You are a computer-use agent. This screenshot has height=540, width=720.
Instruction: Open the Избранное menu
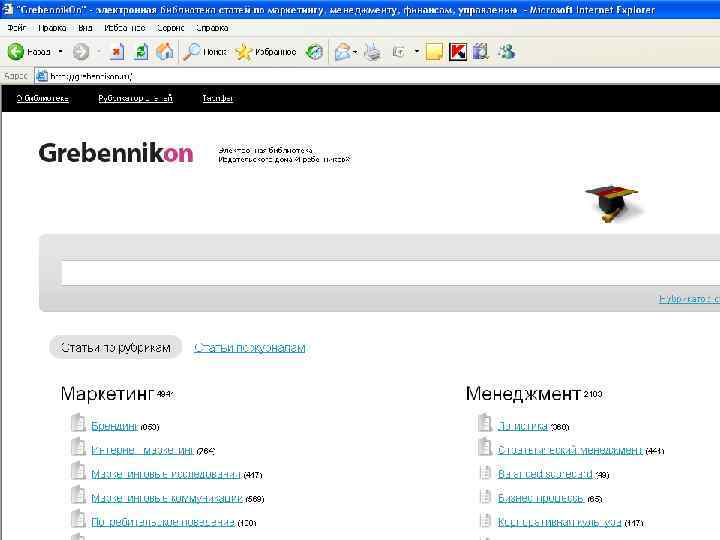coord(124,28)
